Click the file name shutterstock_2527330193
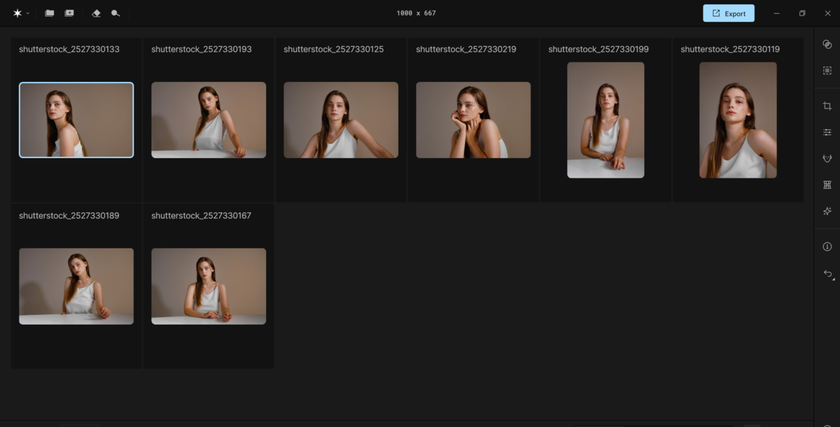The image size is (840, 427). click(x=201, y=49)
